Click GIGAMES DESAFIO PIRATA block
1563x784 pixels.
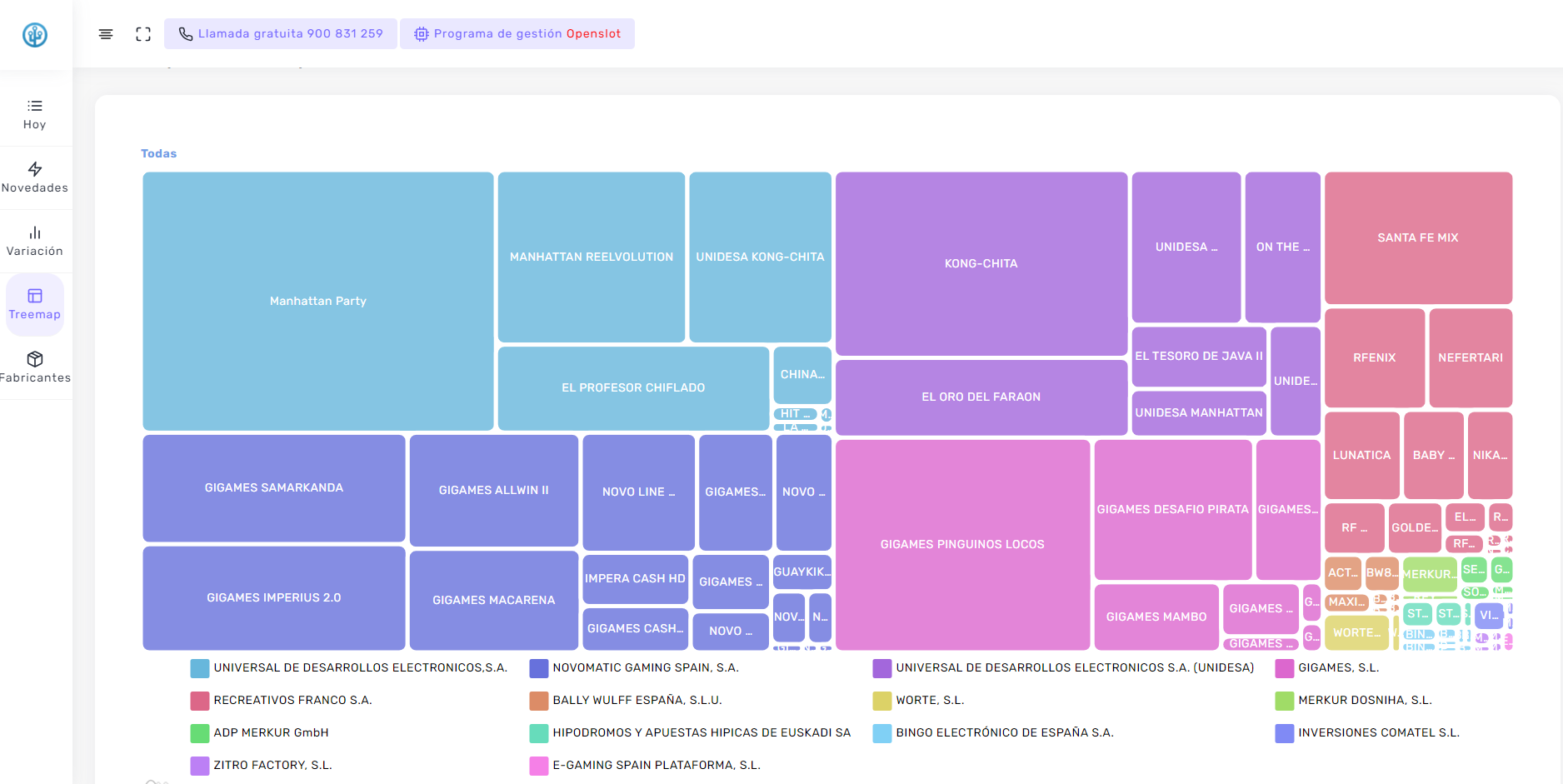tap(1173, 510)
